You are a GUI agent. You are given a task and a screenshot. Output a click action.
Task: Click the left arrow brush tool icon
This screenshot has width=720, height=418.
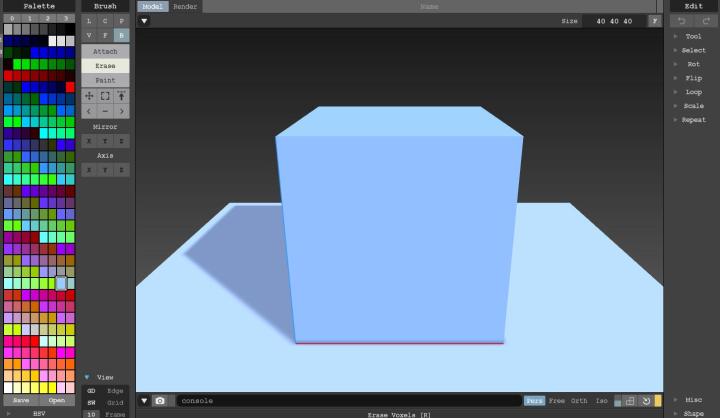click(x=89, y=111)
